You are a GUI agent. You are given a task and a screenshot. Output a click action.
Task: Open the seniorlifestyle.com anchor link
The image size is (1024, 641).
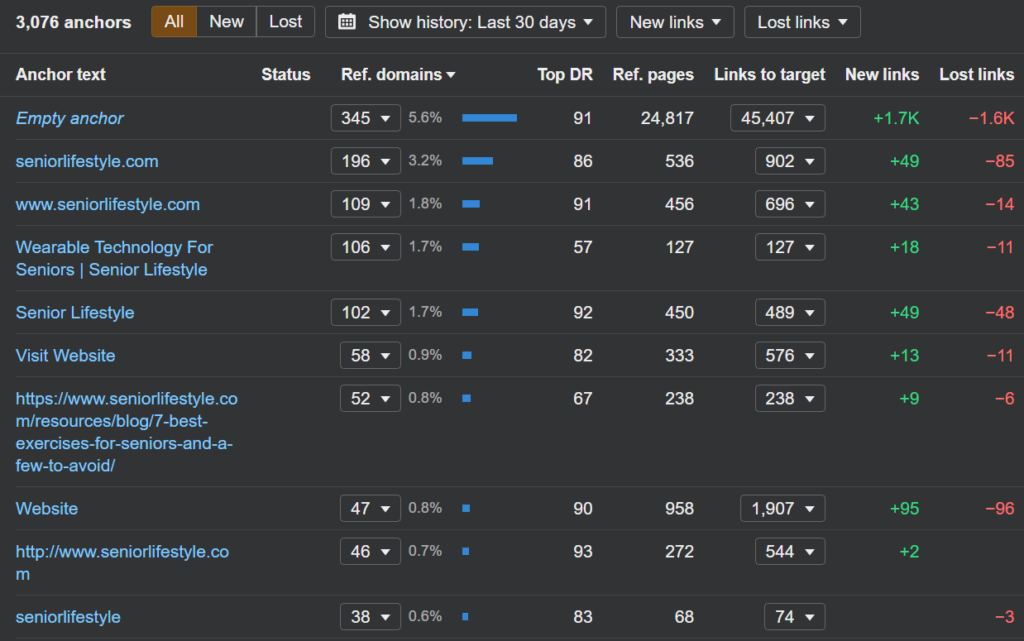pos(87,161)
